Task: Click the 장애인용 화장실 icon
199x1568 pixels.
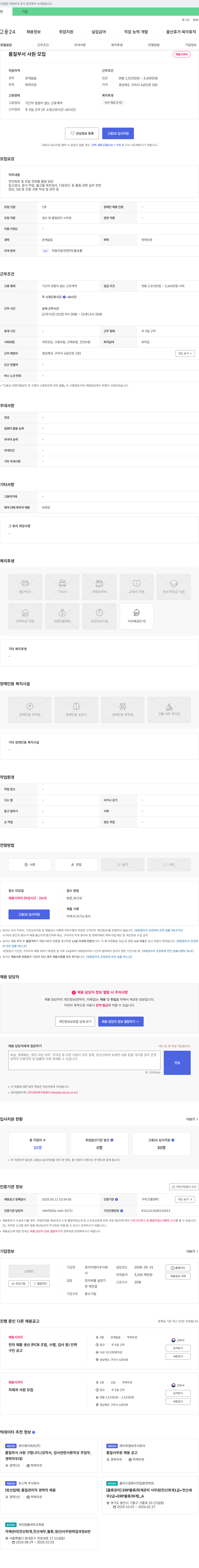Action: [123, 710]
